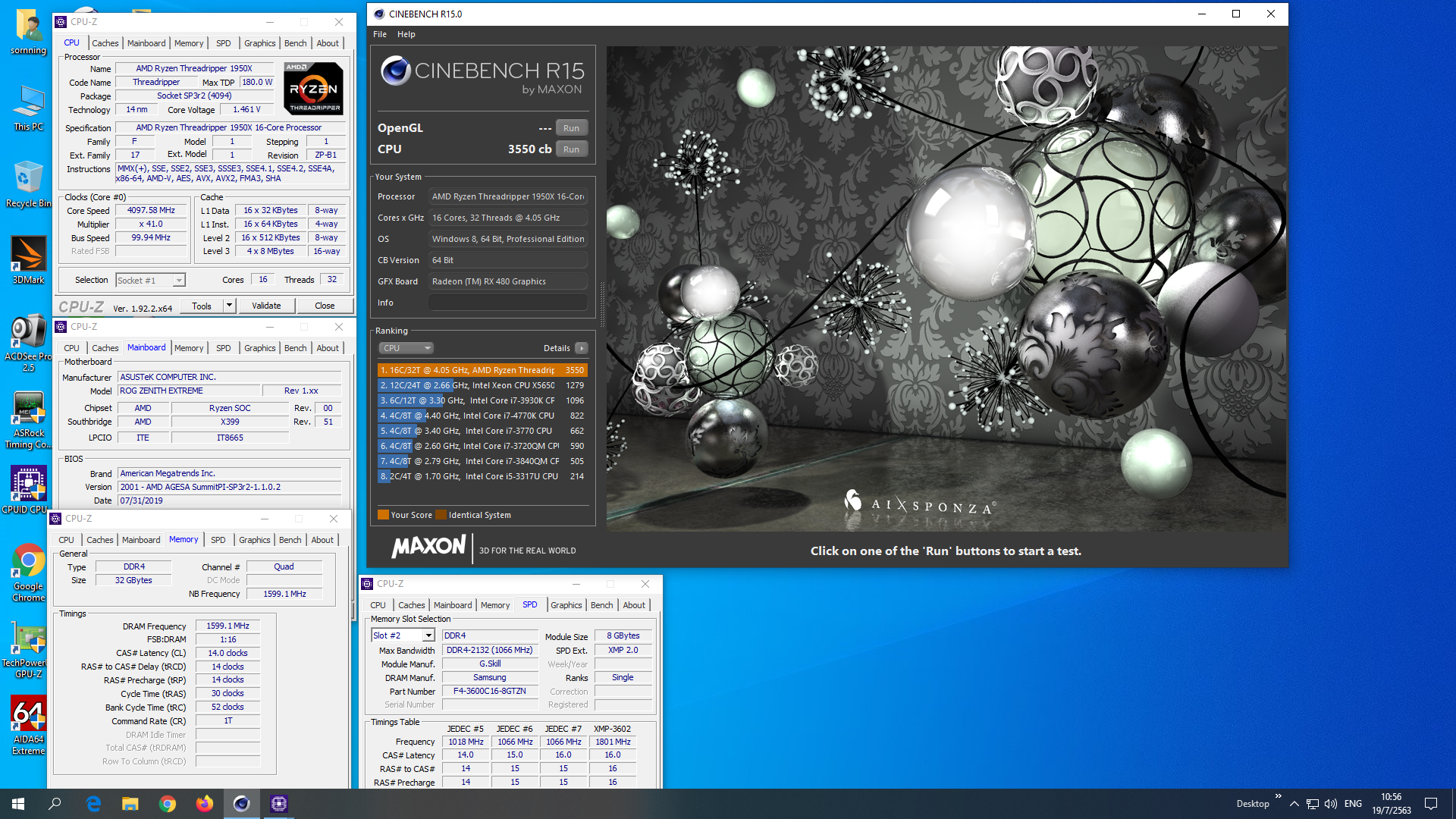Viewport: 1456px width, 819px height.
Task: Select top ranking Ryzen Threadripper entry
Action: pos(482,370)
